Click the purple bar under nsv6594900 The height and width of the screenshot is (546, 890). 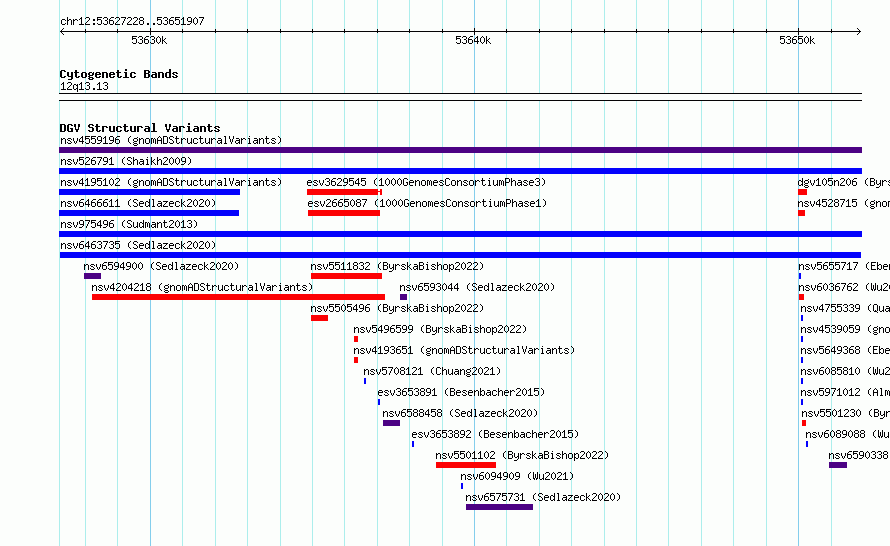pos(93,276)
